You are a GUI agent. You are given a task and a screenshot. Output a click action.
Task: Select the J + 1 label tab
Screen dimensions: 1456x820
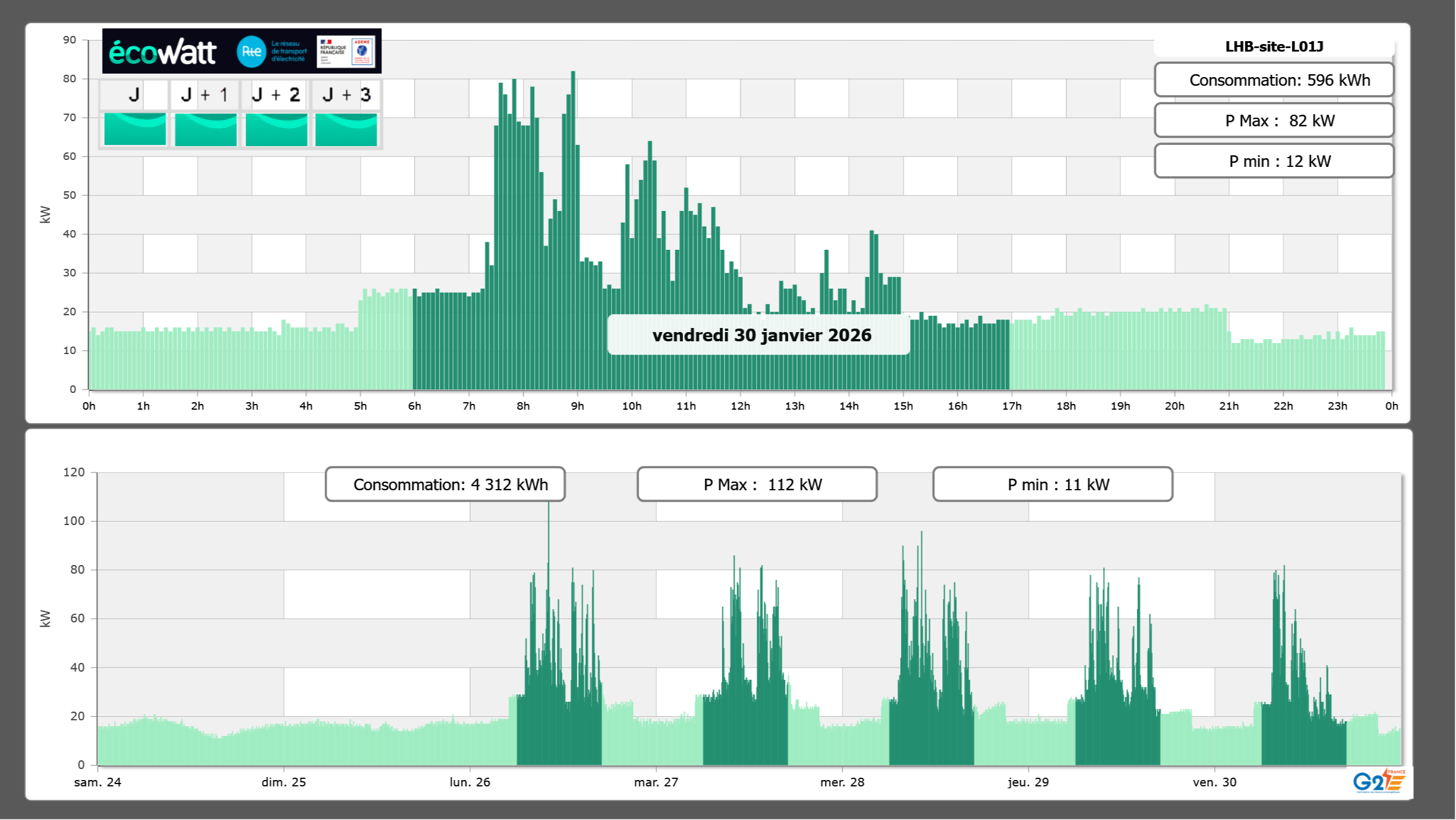click(x=205, y=94)
